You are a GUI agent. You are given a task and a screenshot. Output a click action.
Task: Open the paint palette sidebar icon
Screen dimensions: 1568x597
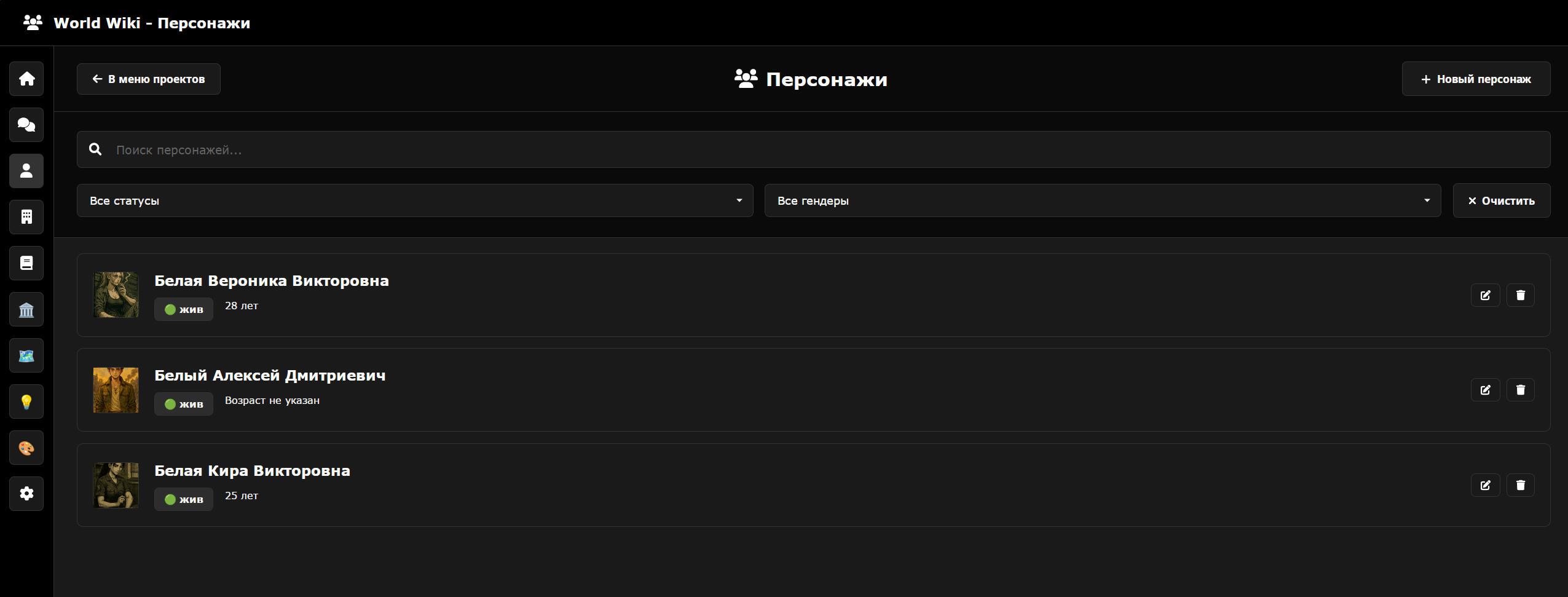click(x=26, y=448)
